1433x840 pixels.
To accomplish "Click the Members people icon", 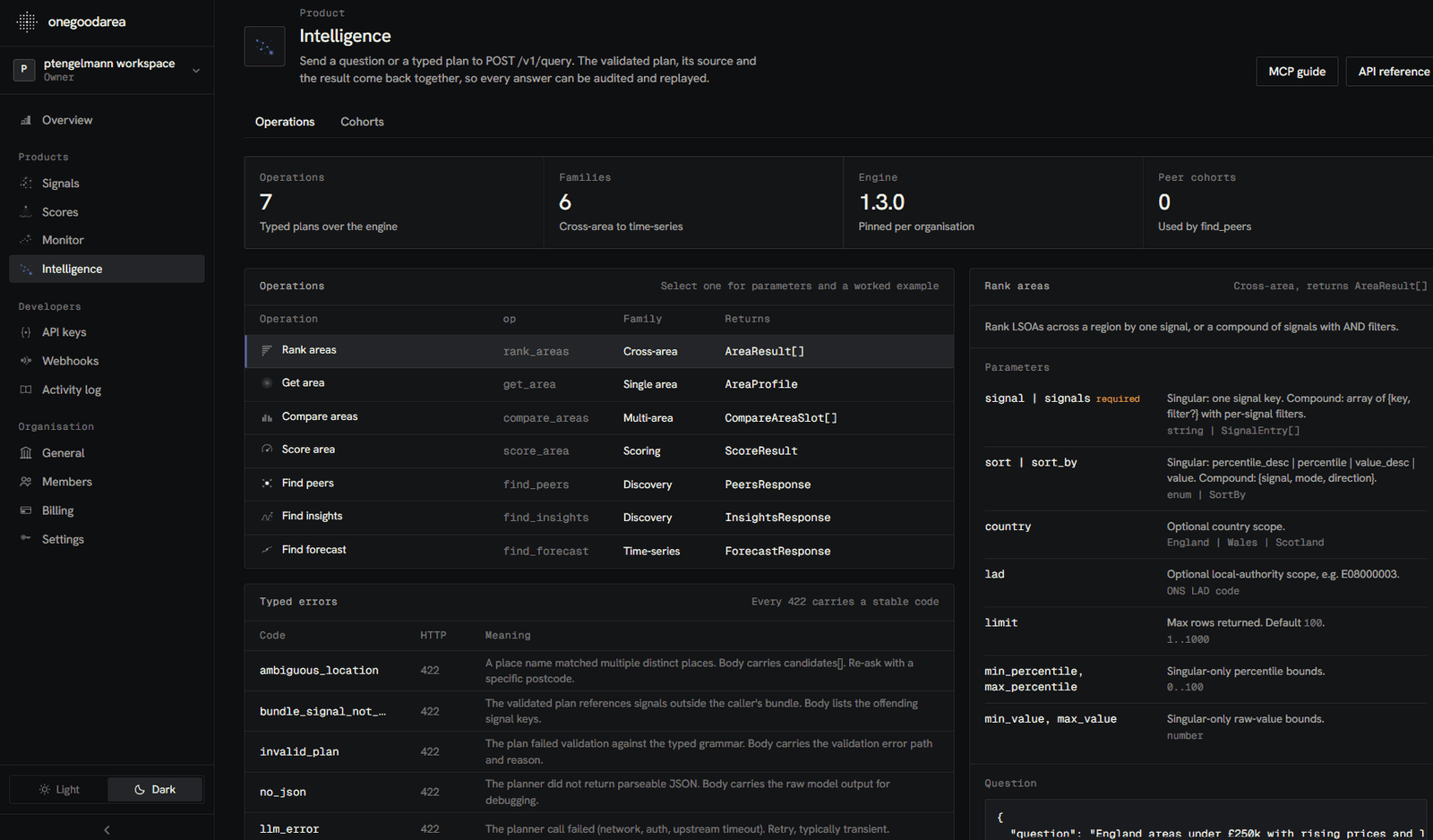I will click(26, 482).
